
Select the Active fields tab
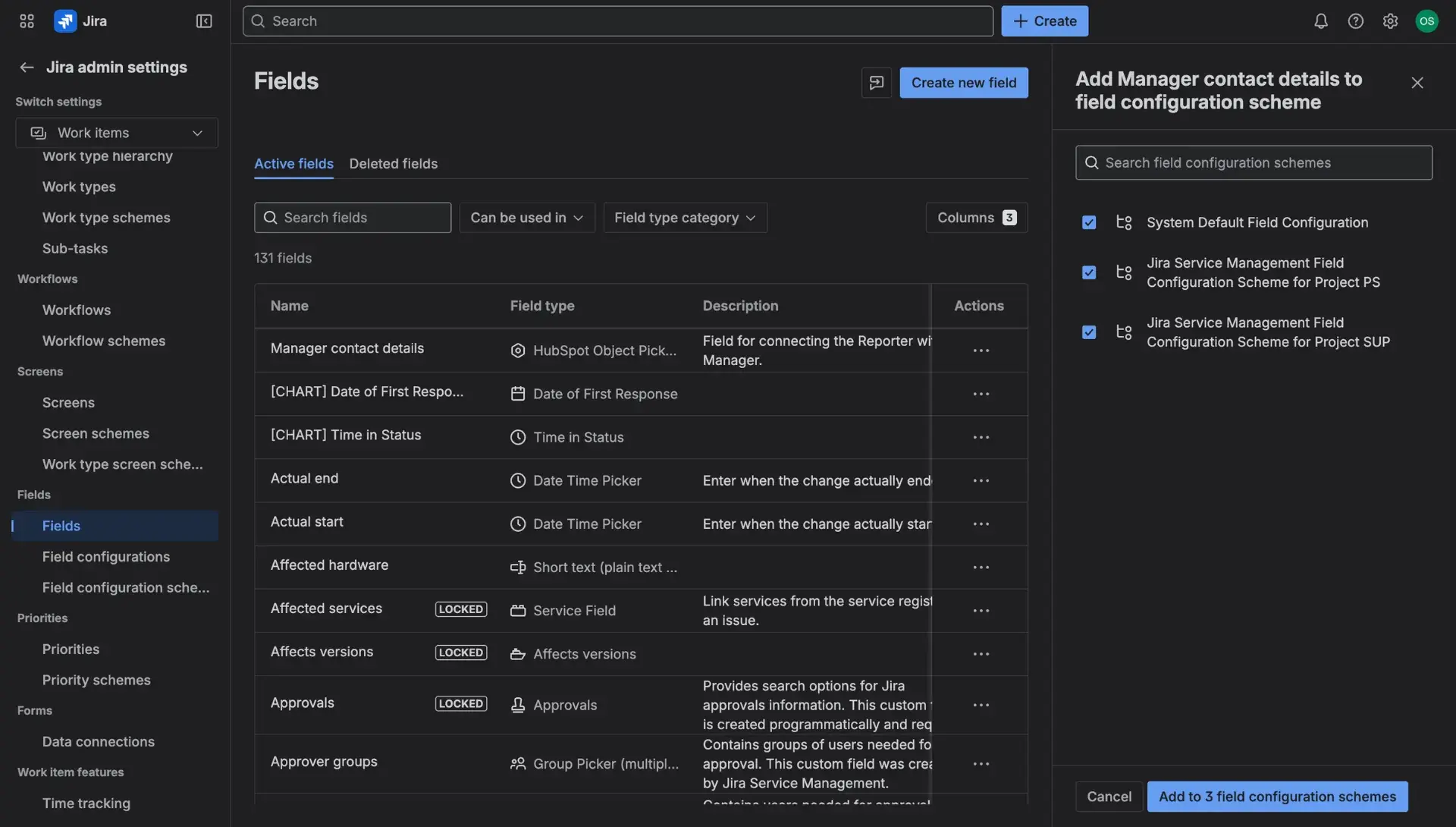pyautogui.click(x=293, y=163)
